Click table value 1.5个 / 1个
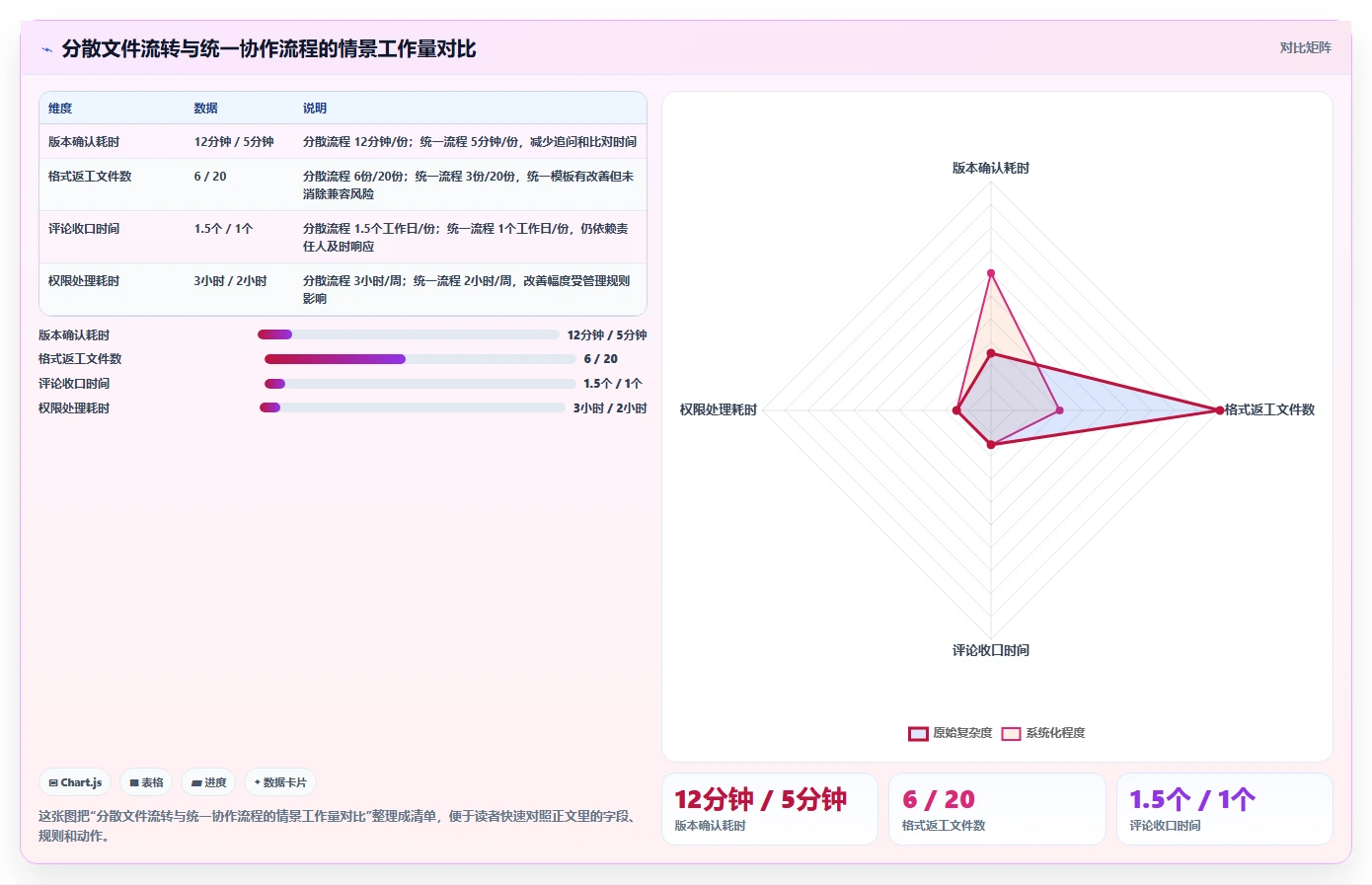This screenshot has width=1372, height=885. (x=223, y=229)
